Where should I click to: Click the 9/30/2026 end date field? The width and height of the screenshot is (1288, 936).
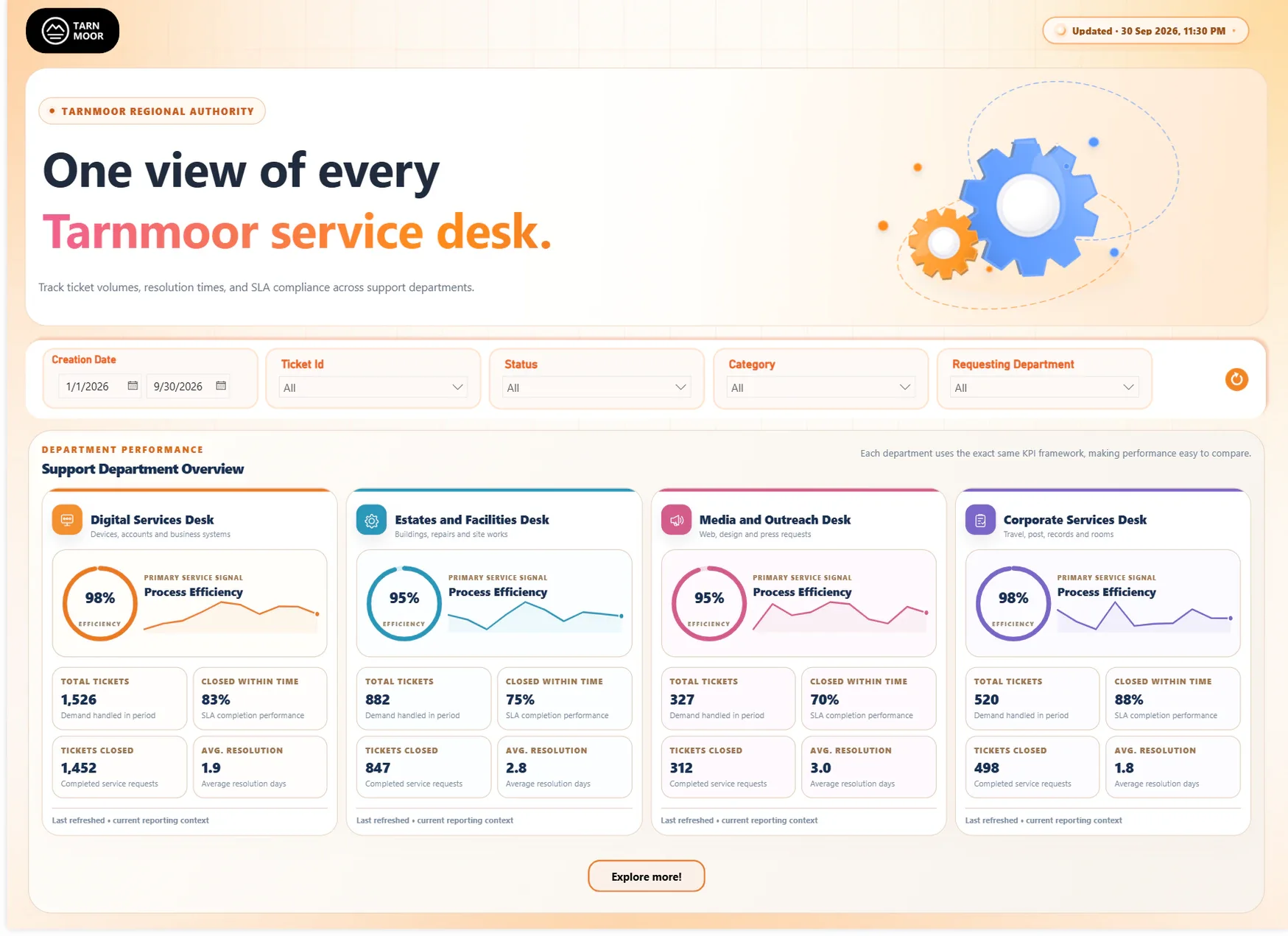point(189,386)
